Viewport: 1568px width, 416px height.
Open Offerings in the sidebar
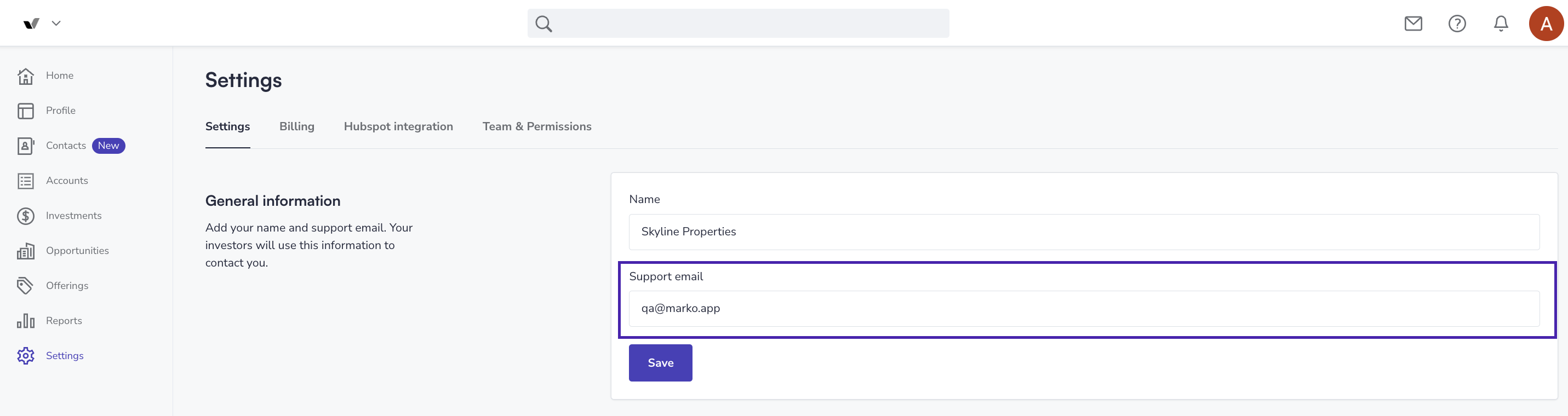pyautogui.click(x=67, y=286)
